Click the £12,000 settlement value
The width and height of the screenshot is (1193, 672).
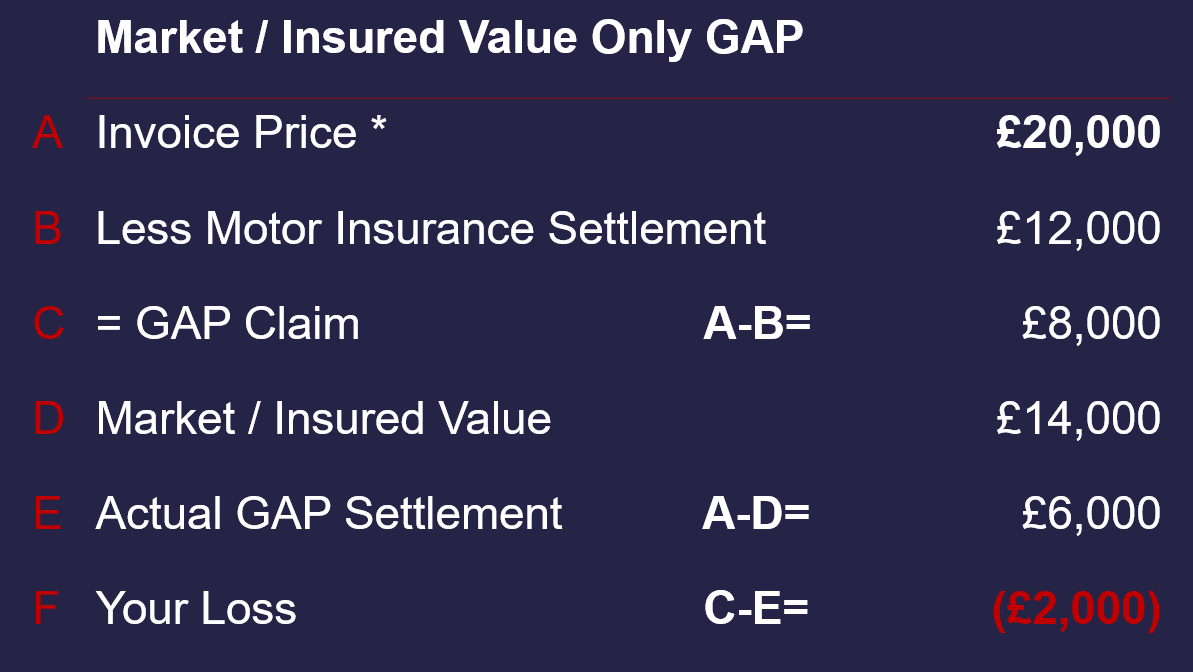(1078, 229)
